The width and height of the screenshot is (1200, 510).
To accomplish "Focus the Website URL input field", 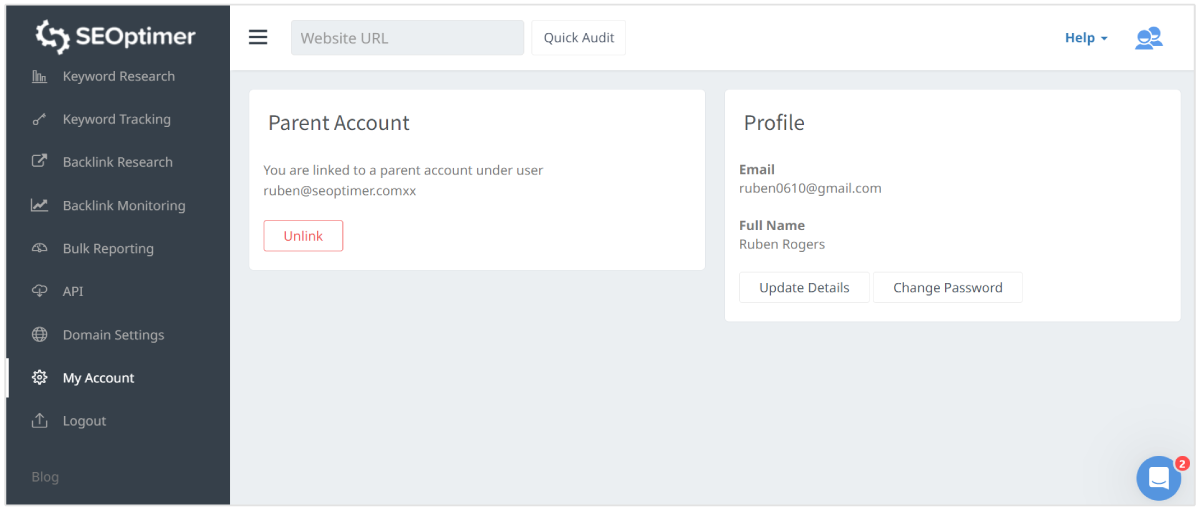I will 407,38.
